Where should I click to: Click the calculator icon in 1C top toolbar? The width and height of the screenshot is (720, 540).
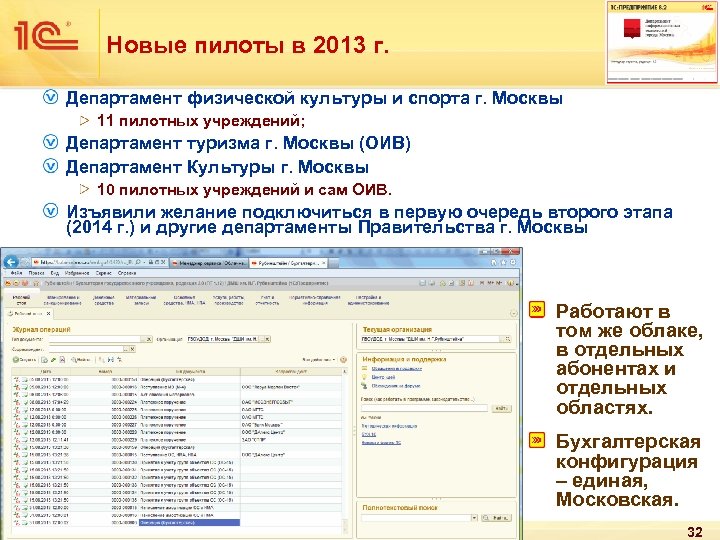pyautogui.click(x=462, y=283)
